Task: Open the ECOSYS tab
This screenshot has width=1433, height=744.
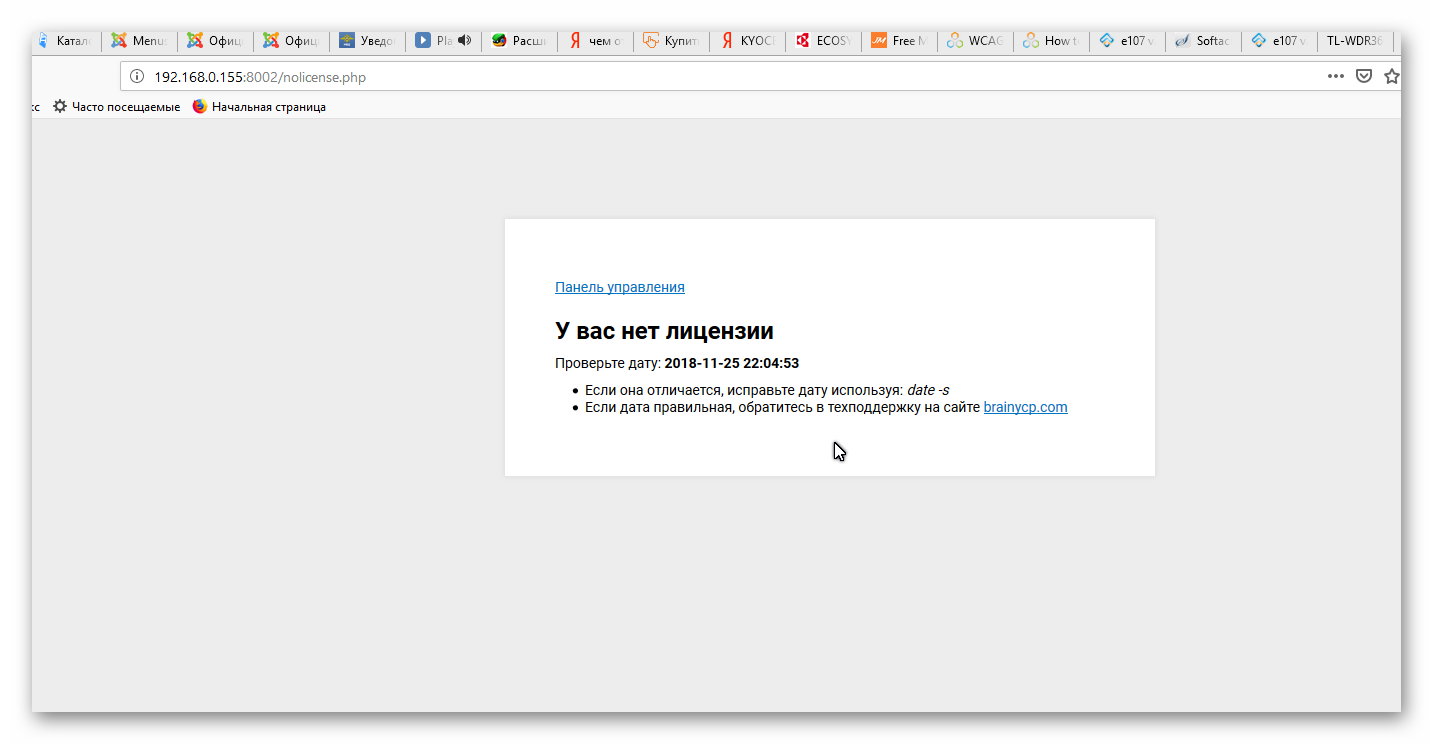Action: click(825, 41)
